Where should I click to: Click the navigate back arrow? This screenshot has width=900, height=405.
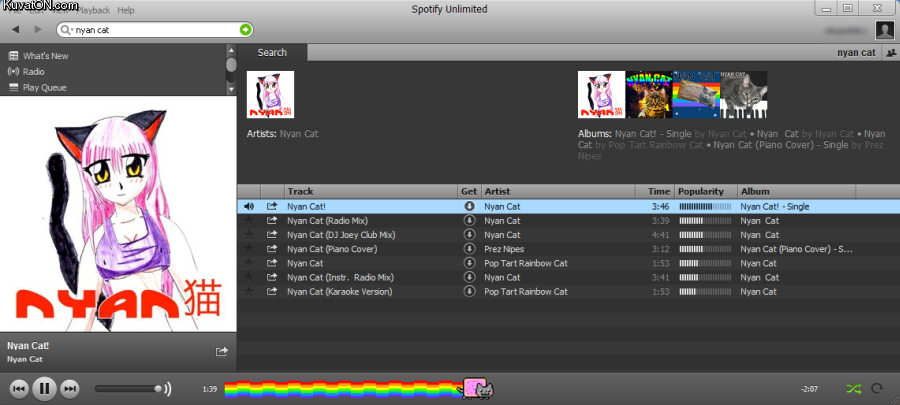(x=15, y=30)
